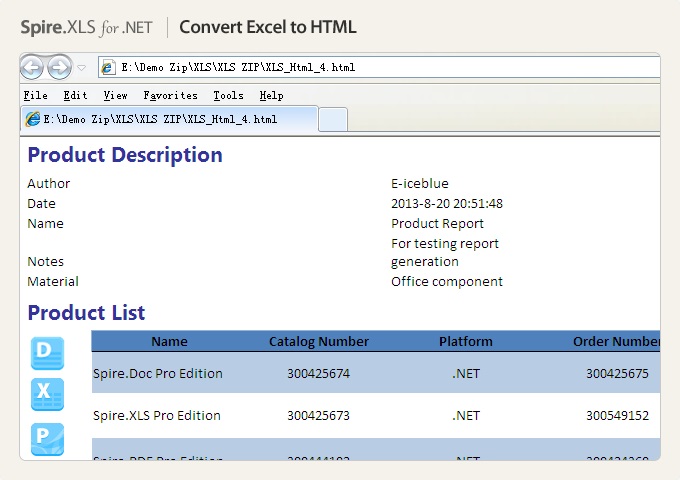Click .NET platform cell in Spire.XLS row
Viewport: 680px width, 480px height.
coord(466,415)
